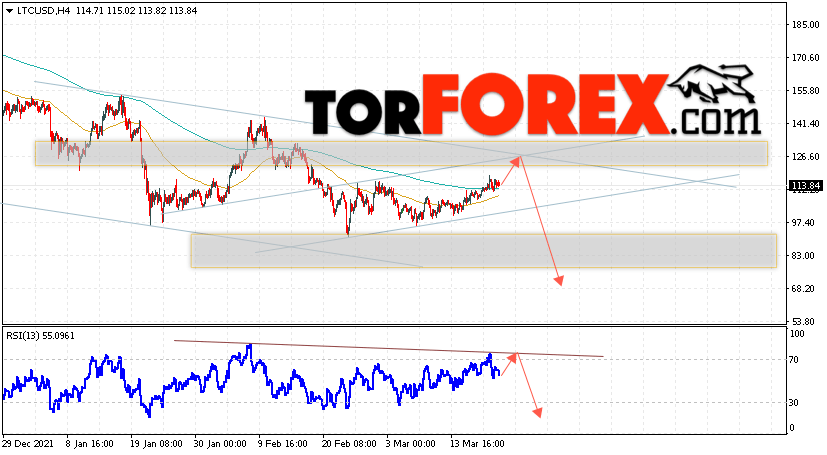Click the 53.80 price scale label

(805, 322)
